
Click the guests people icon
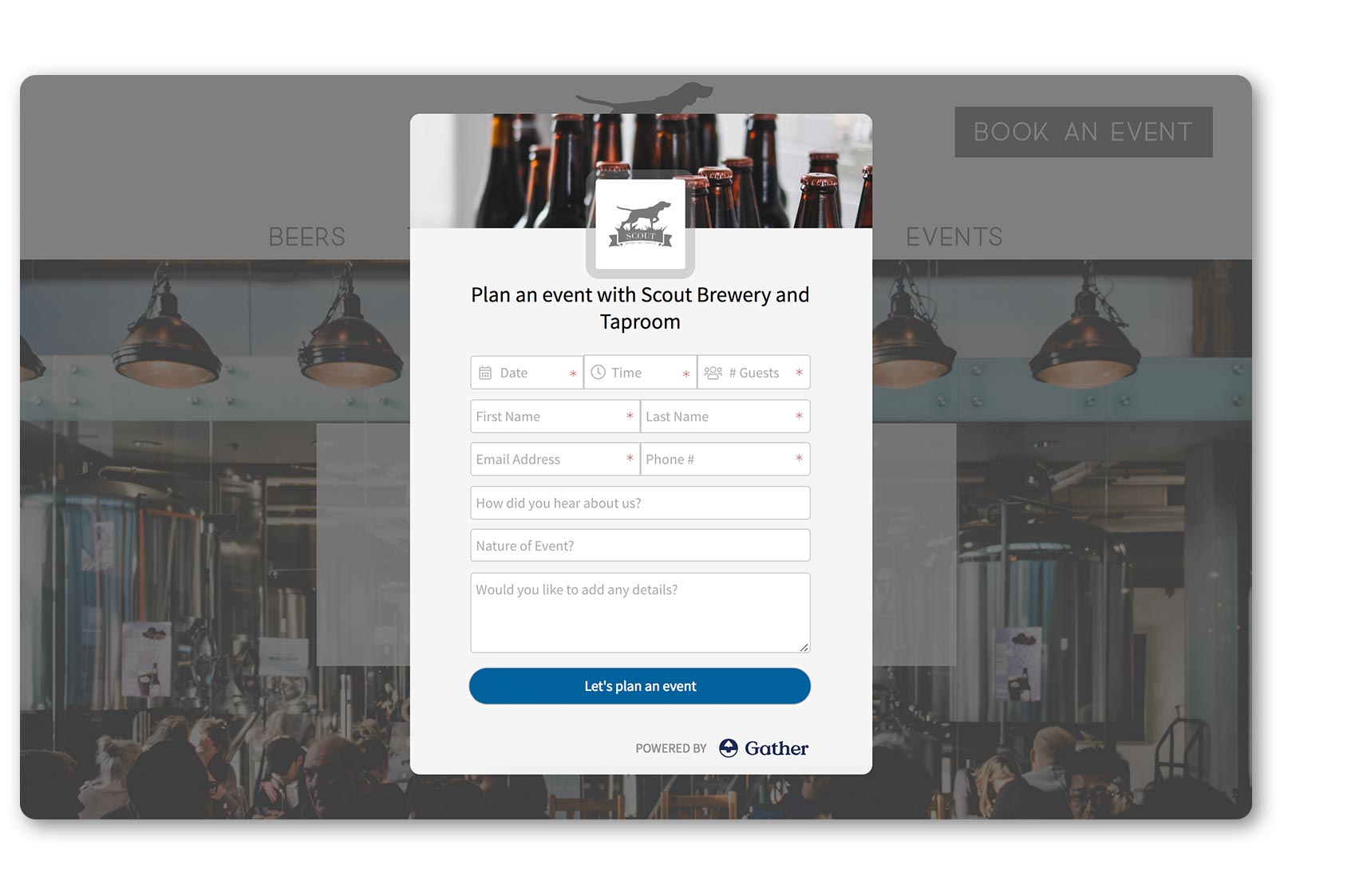coord(713,373)
